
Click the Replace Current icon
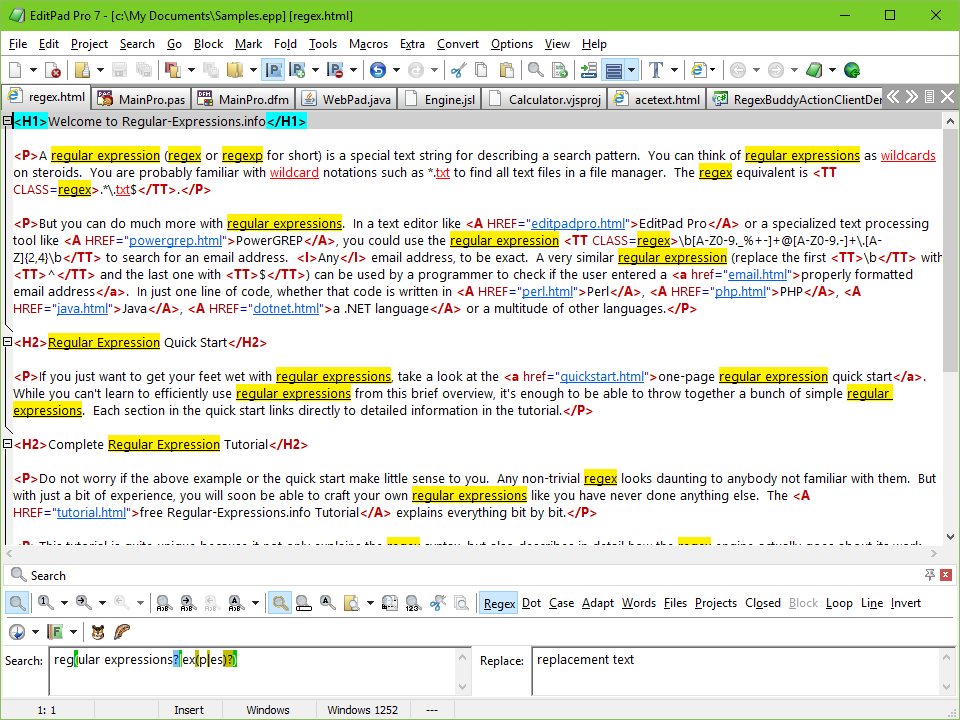(163, 603)
